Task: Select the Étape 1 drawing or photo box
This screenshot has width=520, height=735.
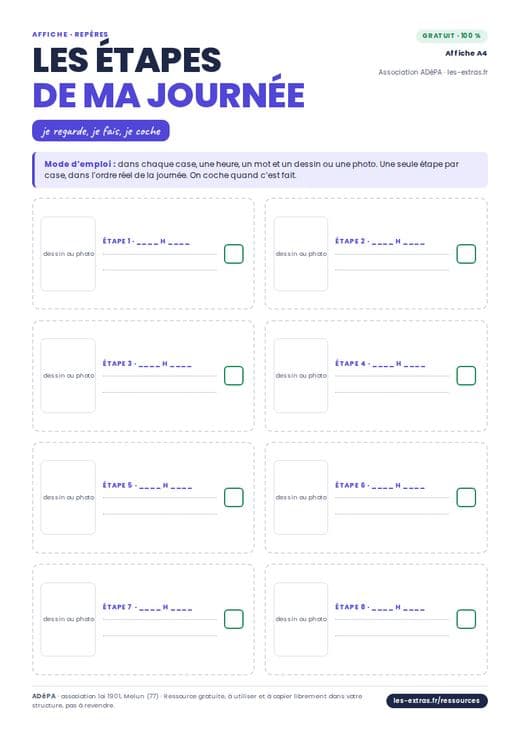Action: click(x=68, y=254)
